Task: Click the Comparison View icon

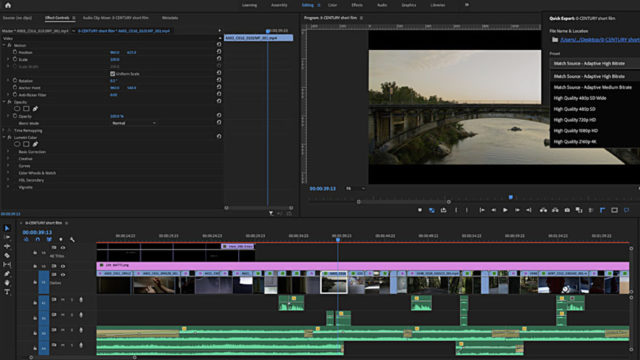Action: [x=579, y=210]
